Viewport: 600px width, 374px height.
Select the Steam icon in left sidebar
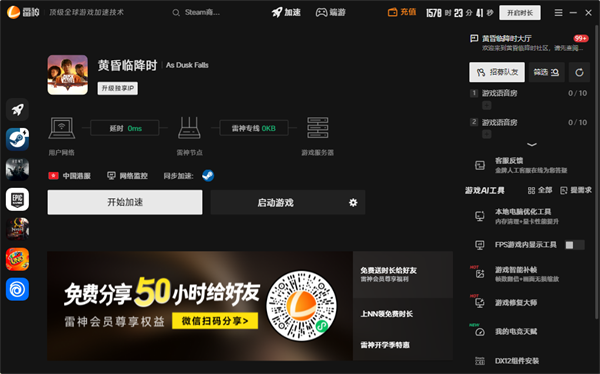click(x=17, y=139)
